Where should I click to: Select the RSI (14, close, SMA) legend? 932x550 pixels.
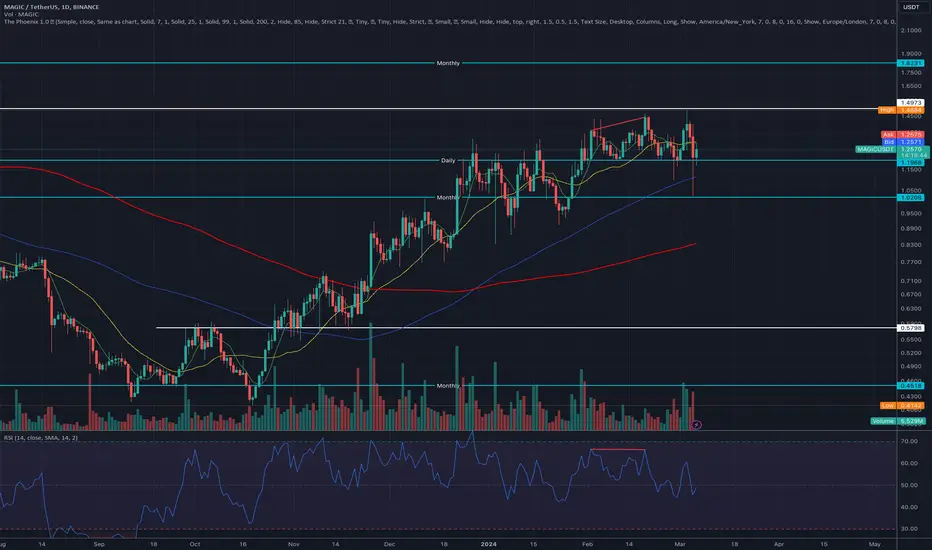[40, 438]
